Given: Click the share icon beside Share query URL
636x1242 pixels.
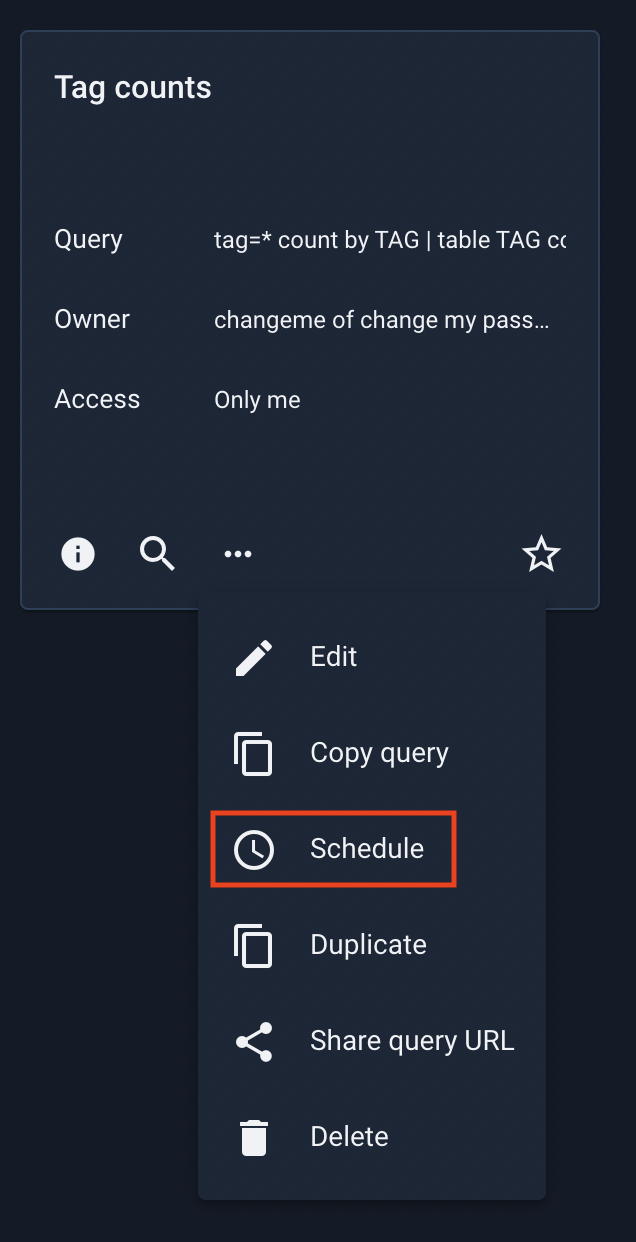Looking at the screenshot, I should (x=254, y=1041).
